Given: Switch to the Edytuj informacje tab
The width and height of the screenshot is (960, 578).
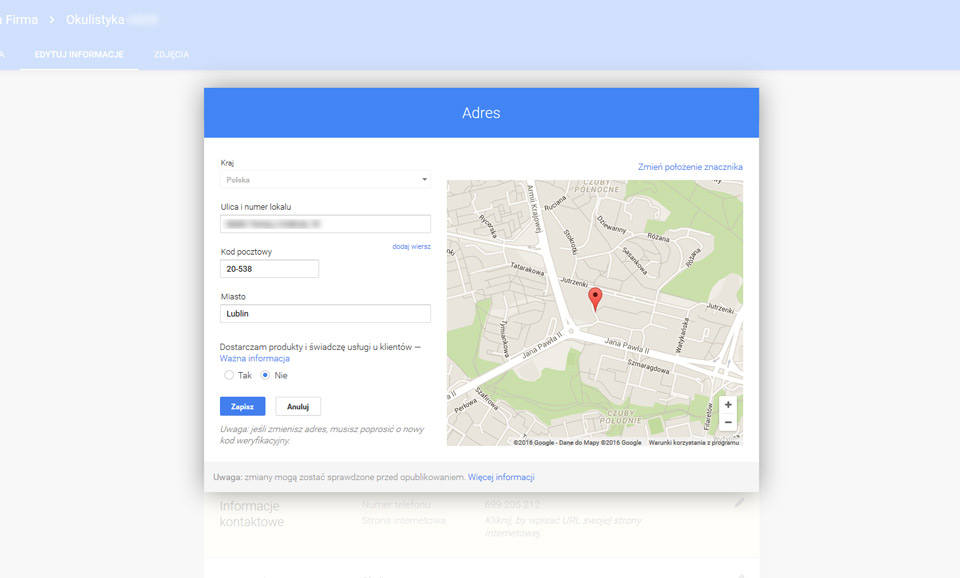Looking at the screenshot, I should coord(79,54).
